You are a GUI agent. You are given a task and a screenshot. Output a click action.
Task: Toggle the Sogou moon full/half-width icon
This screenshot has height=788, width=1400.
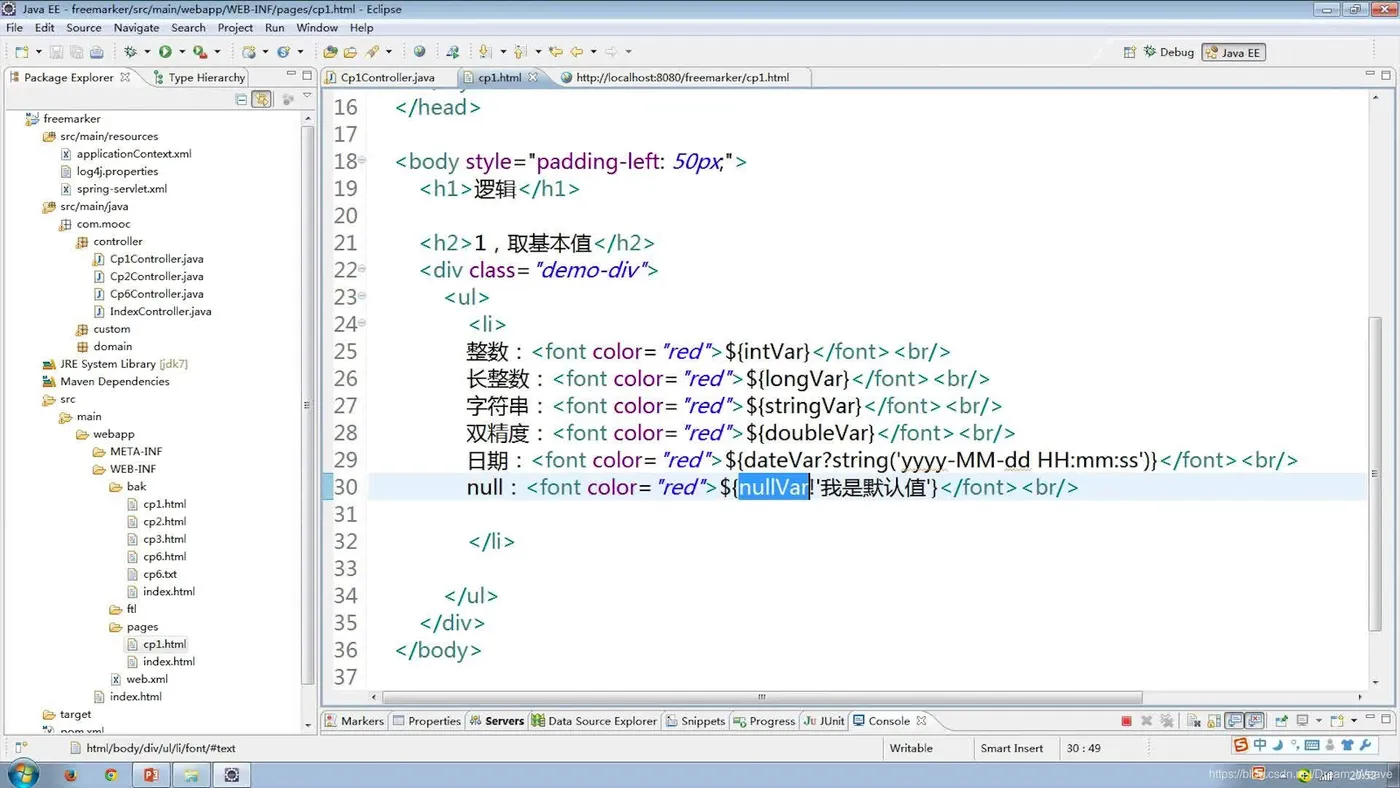[1279, 746]
